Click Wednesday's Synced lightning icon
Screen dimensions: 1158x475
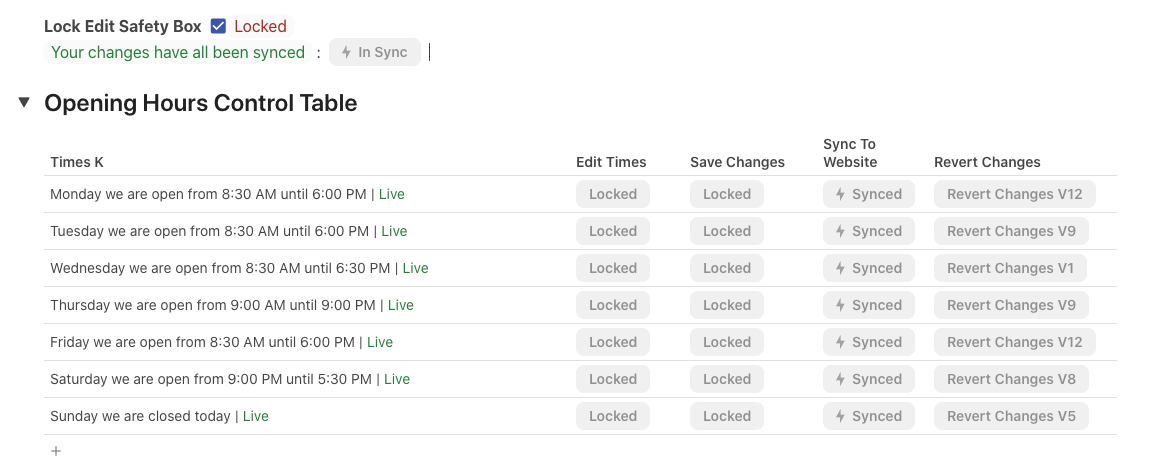pos(840,268)
